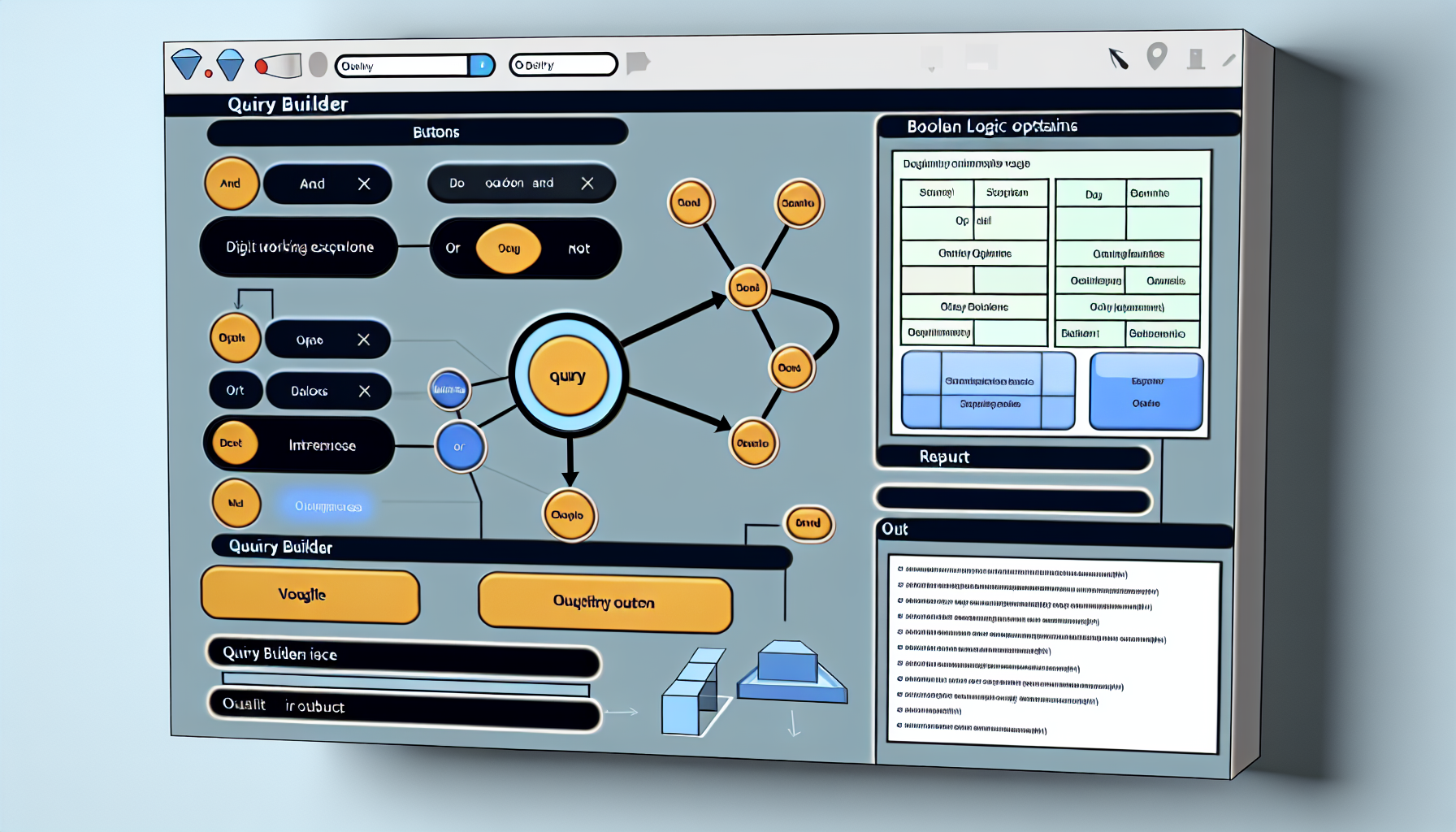Remove the 'And' chip with its X
The image size is (1456, 832).
[364, 184]
